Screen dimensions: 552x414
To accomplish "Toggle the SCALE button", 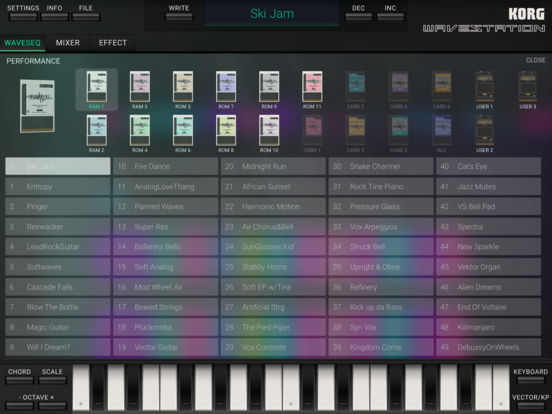I will [52, 380].
